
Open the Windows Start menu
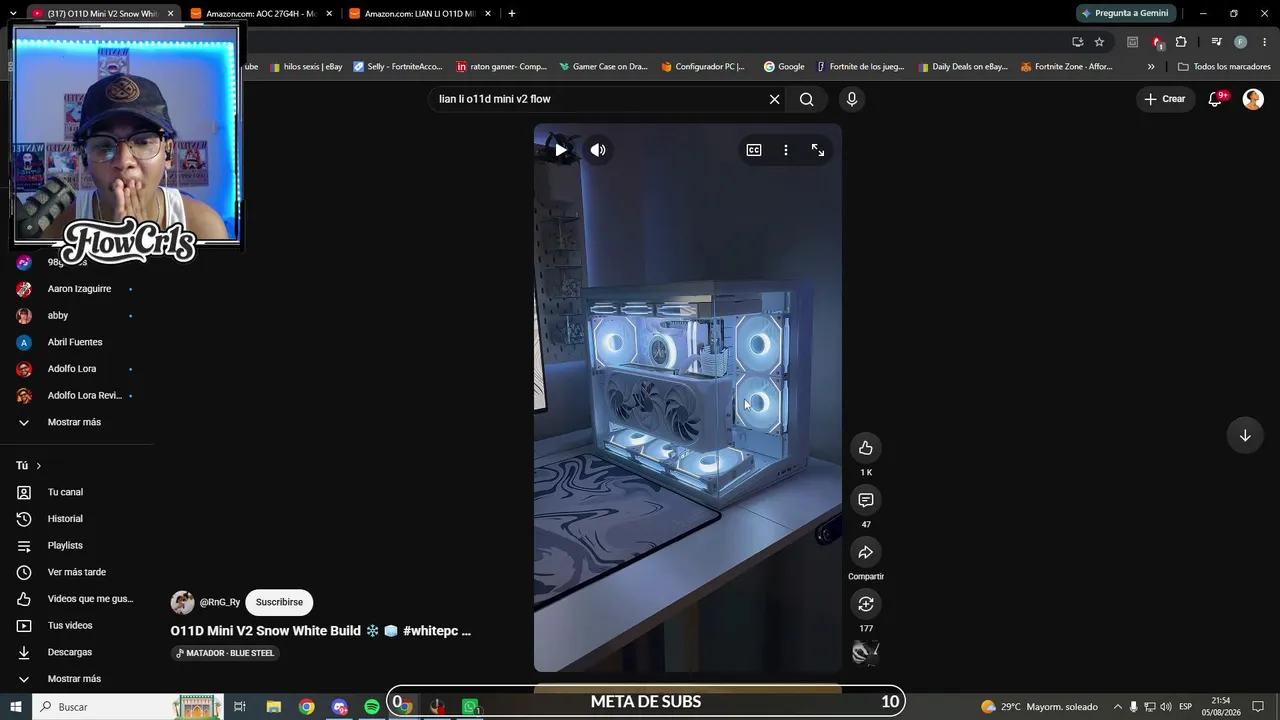pyautogui.click(x=16, y=707)
